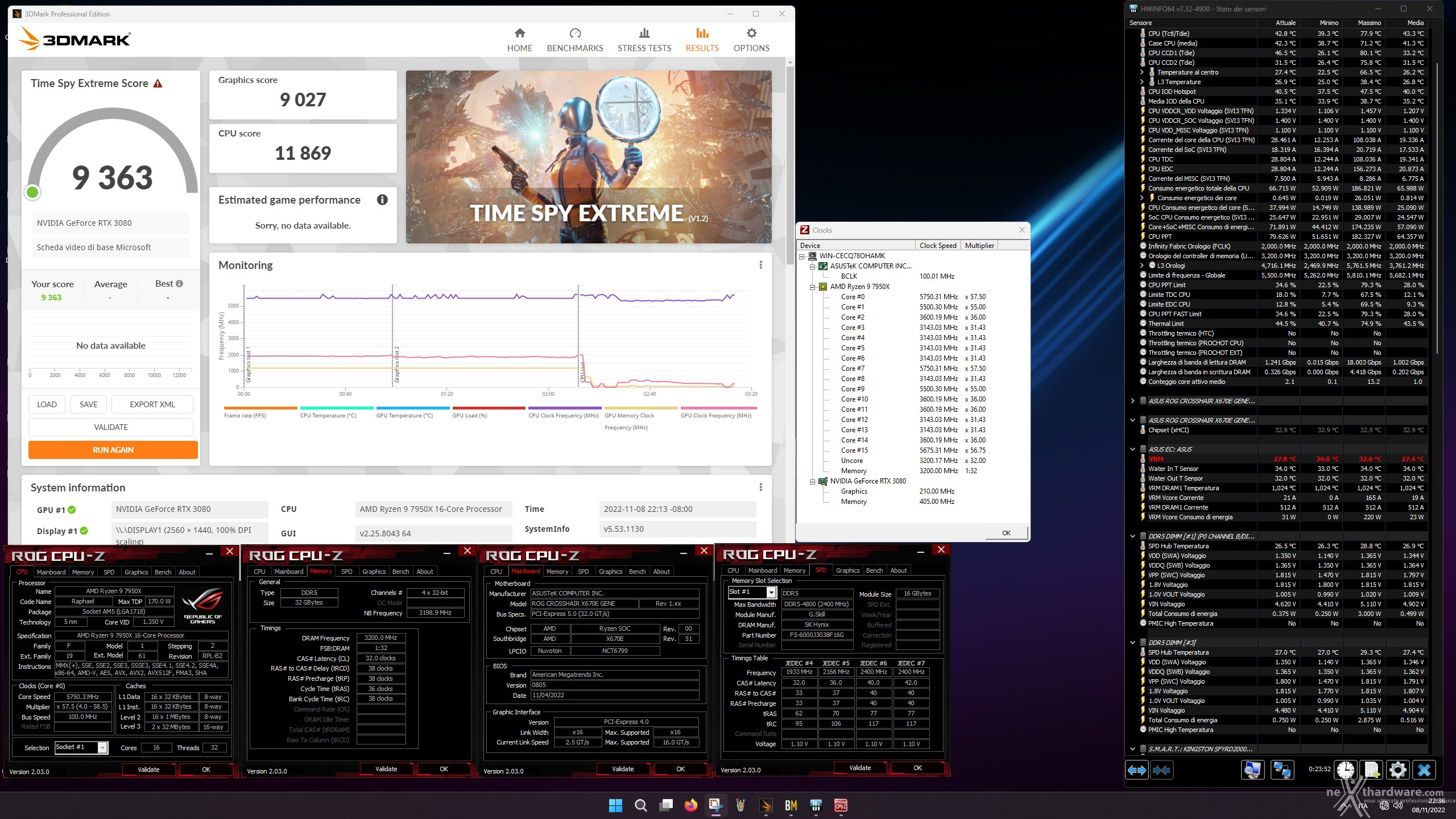Open the System information three-dot menu

point(760,487)
